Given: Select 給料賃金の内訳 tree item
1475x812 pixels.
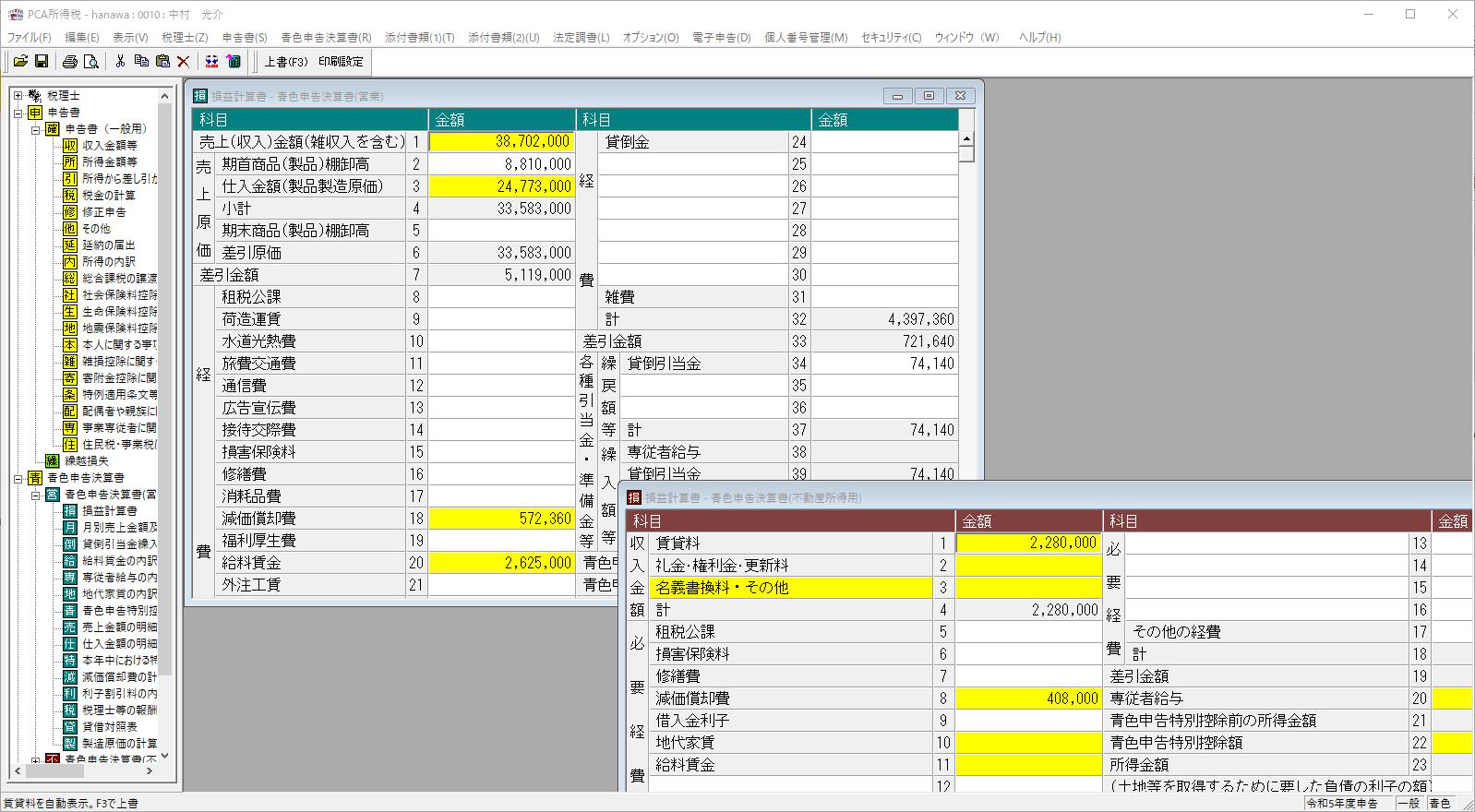Looking at the screenshot, I should click(x=120, y=560).
